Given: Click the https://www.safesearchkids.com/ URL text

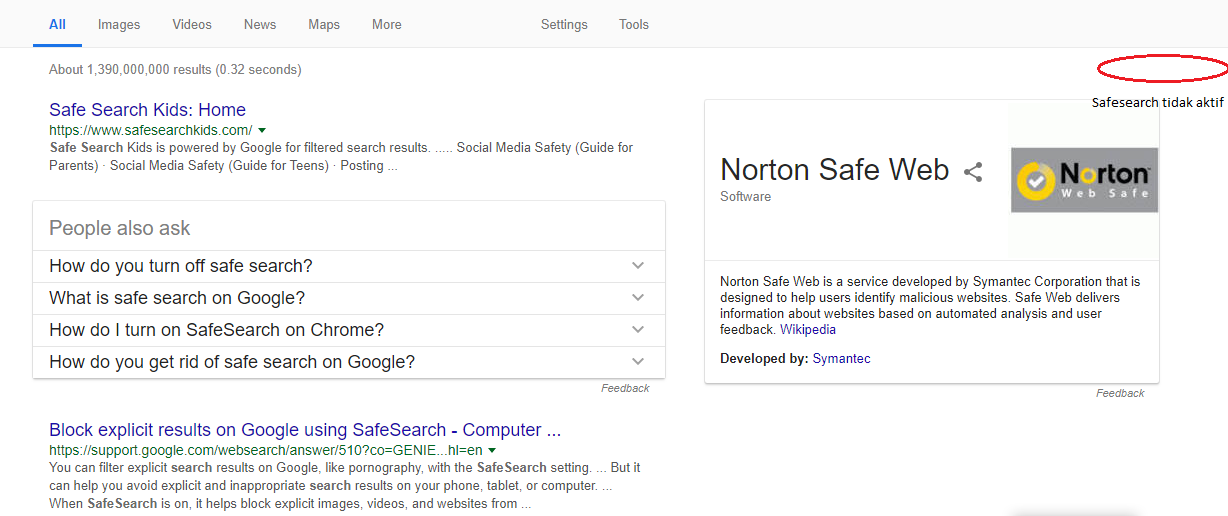Looking at the screenshot, I should click(150, 131).
